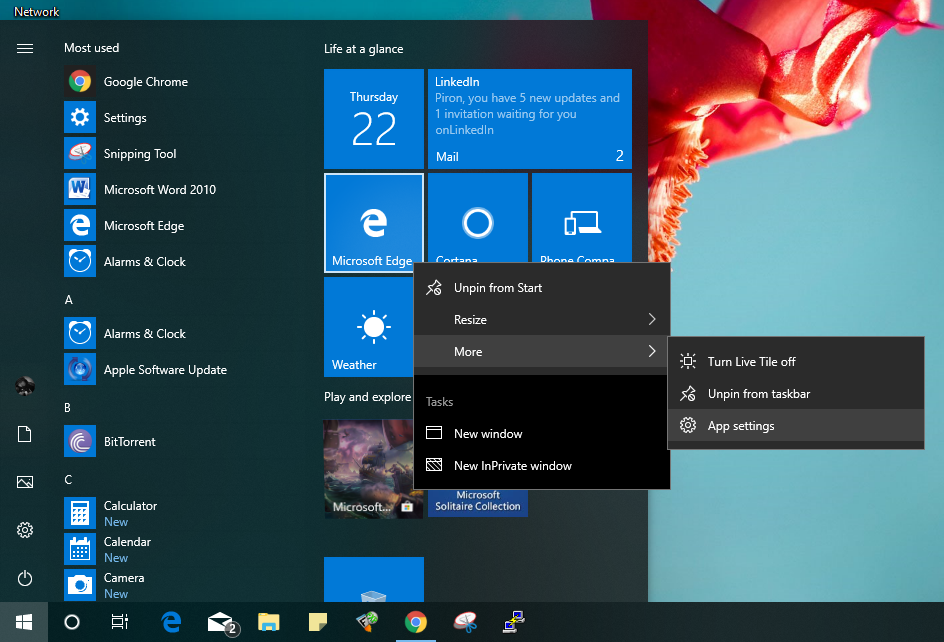
Task: Select Unpin from taskbar
Action: [796, 394]
